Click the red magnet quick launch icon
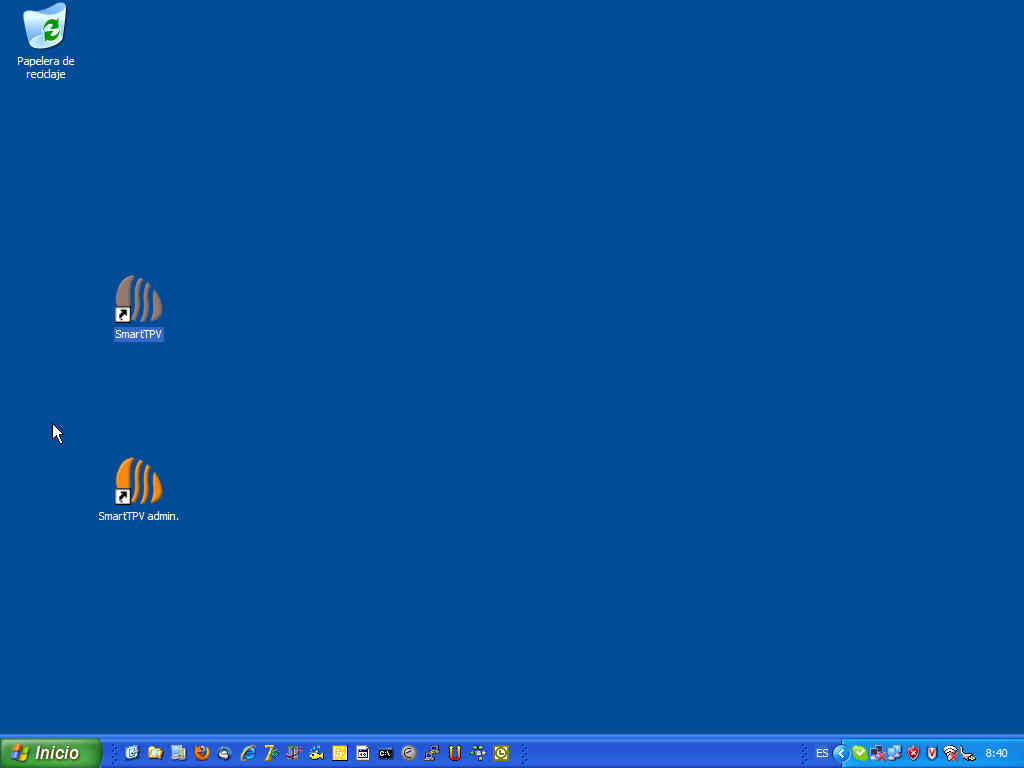1024x768 pixels. pos(455,753)
